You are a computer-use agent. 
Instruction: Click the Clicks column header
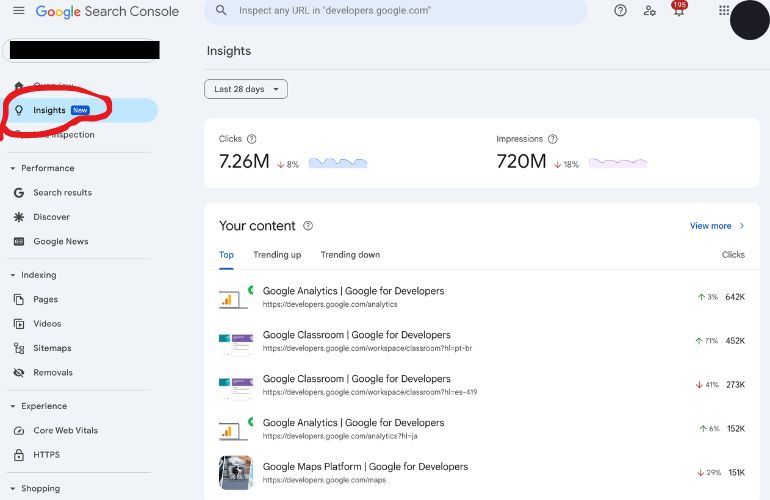click(x=733, y=254)
